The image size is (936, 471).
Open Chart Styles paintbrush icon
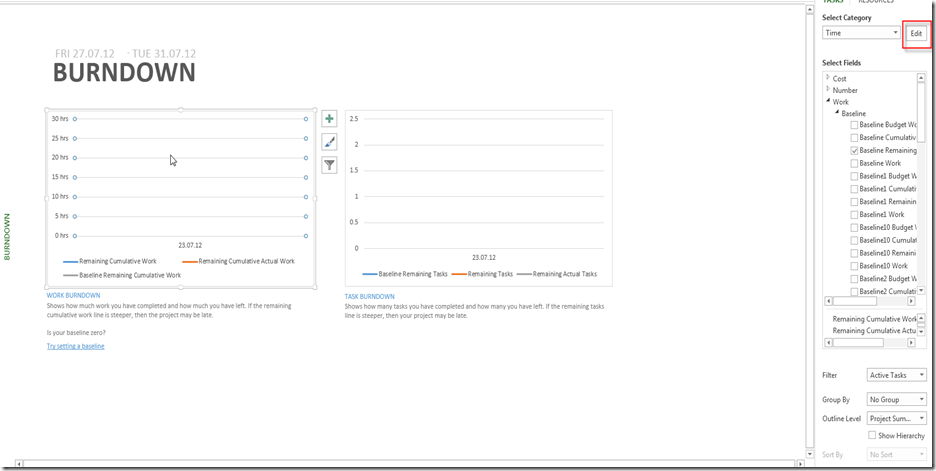(329, 142)
